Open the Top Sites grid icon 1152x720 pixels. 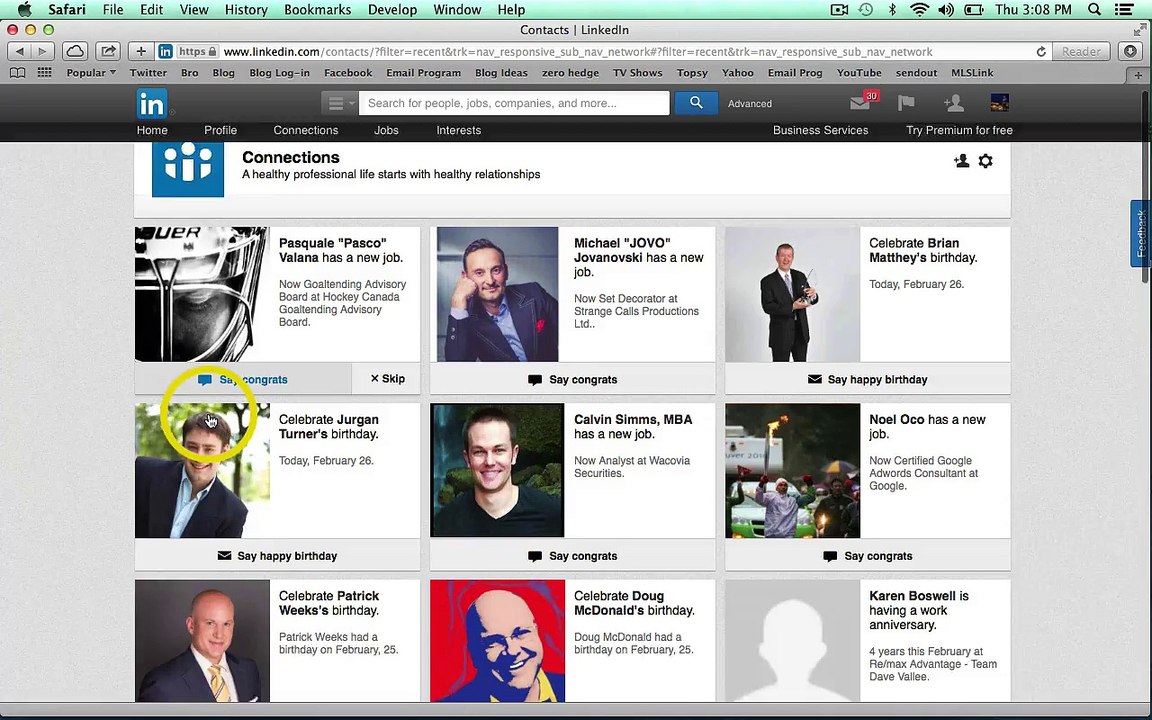coord(45,73)
